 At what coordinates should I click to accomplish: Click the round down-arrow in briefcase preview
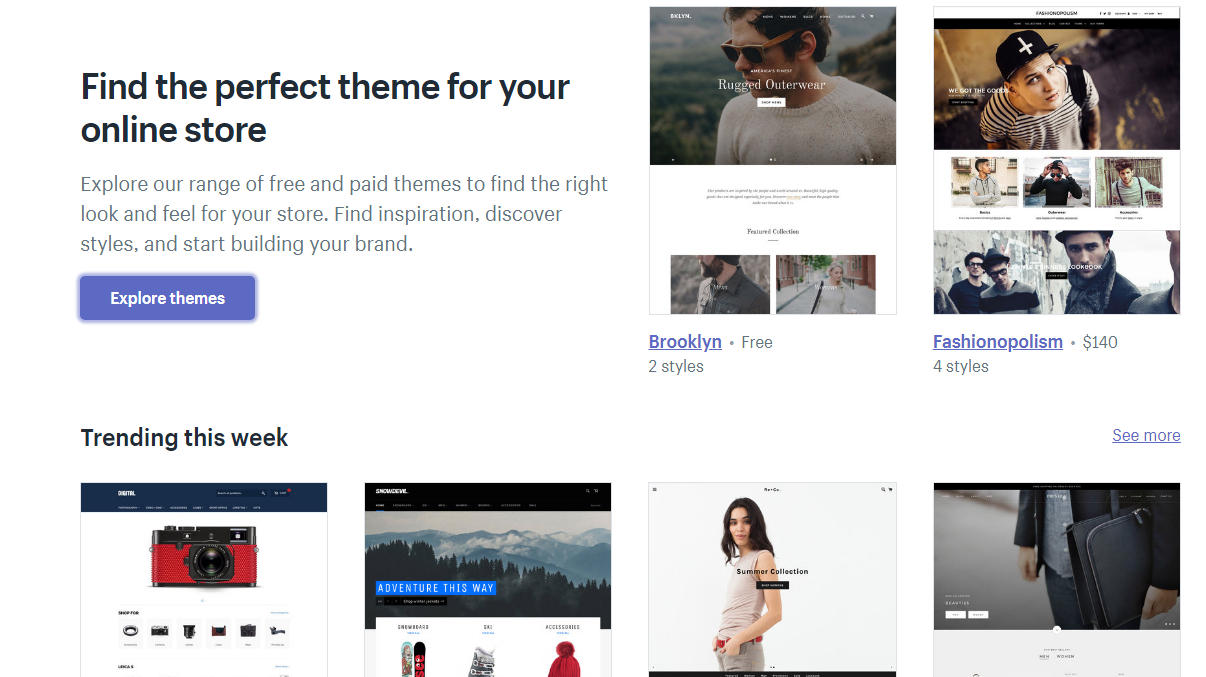(1057, 629)
